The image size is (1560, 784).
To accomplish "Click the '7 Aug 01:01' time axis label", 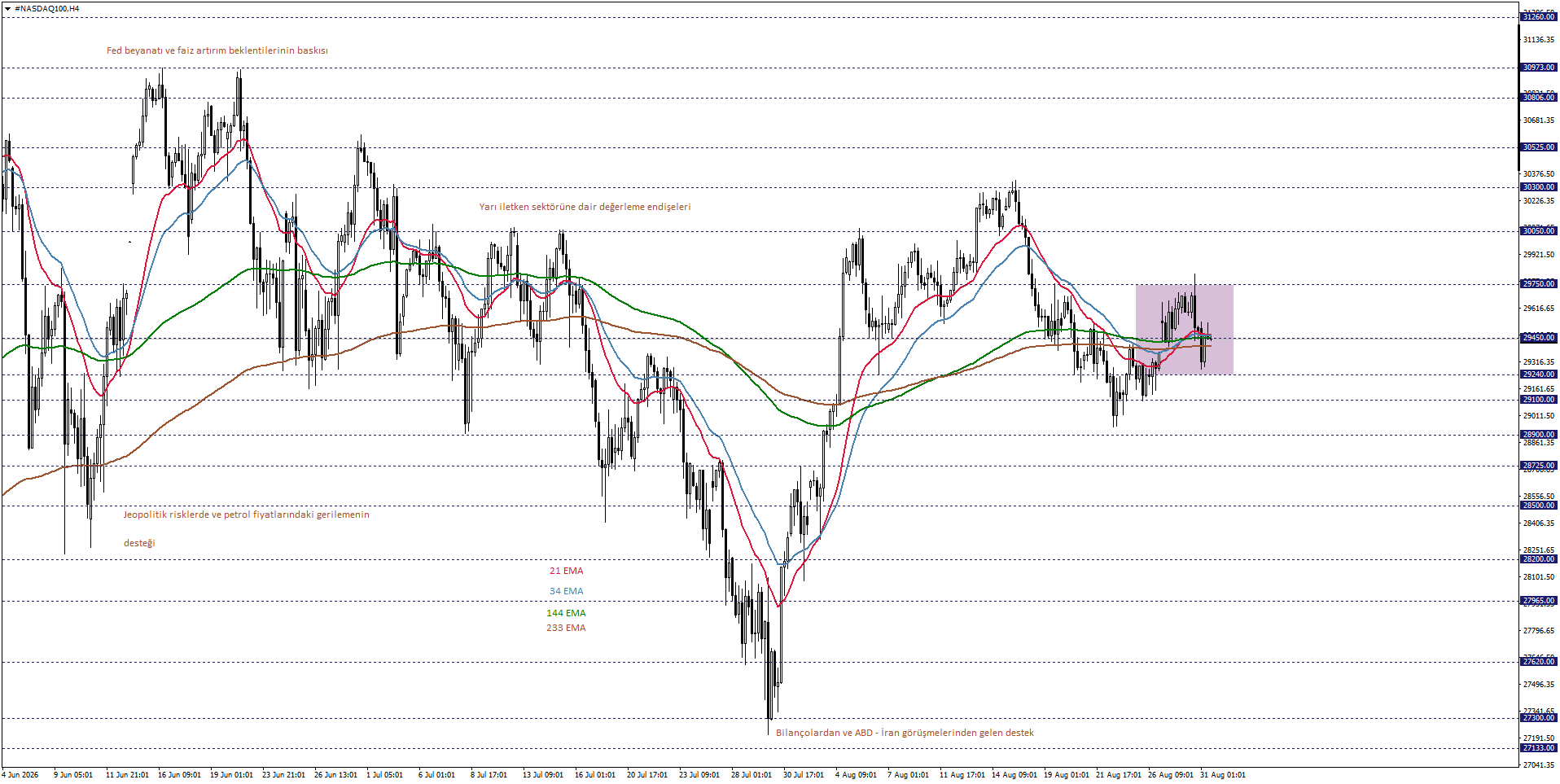I will point(908,775).
